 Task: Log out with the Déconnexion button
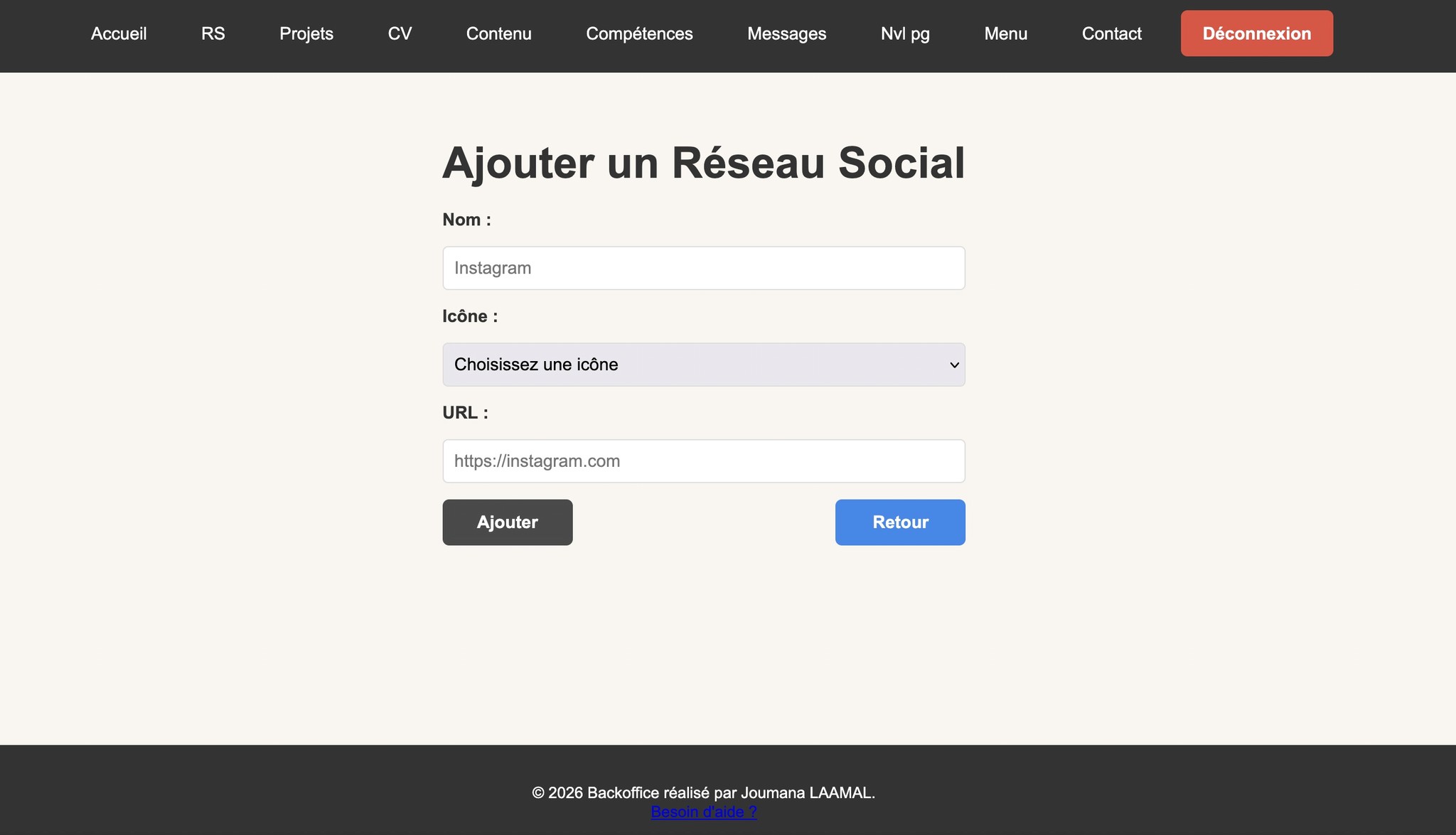click(1256, 33)
